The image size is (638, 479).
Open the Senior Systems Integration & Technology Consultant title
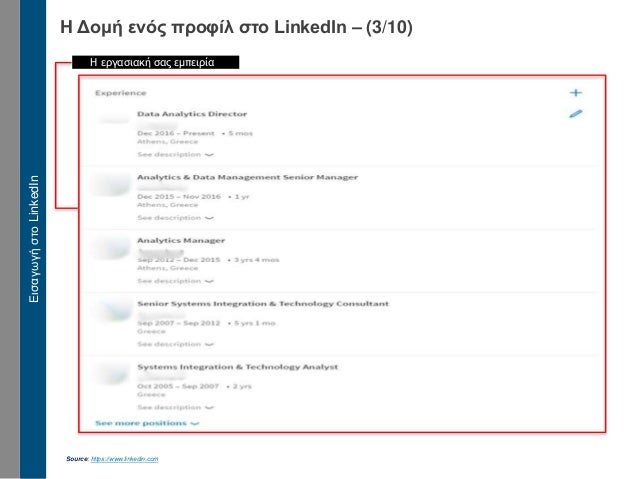tap(263, 303)
